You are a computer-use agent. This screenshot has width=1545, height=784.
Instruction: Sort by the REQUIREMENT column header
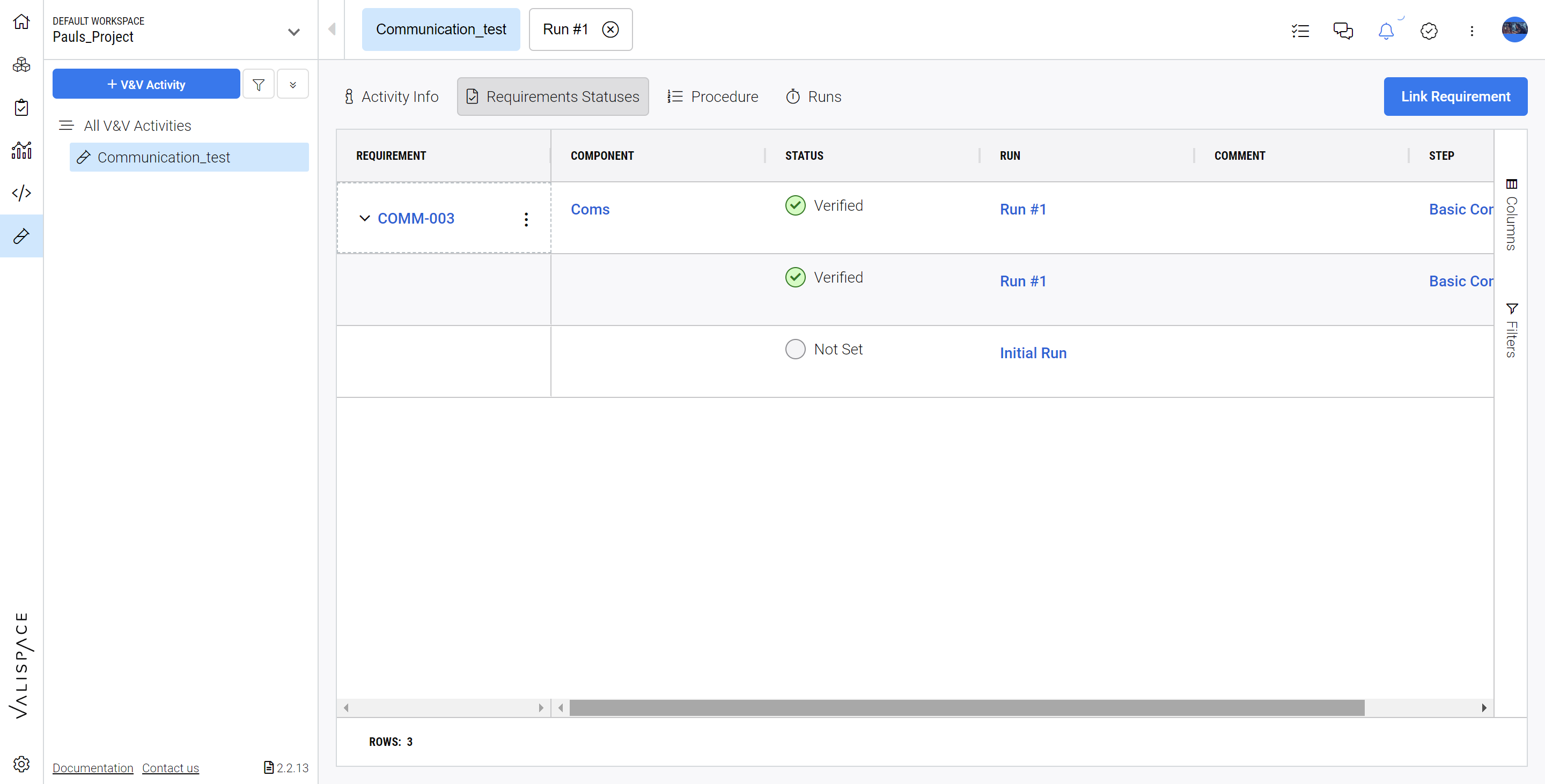[391, 156]
